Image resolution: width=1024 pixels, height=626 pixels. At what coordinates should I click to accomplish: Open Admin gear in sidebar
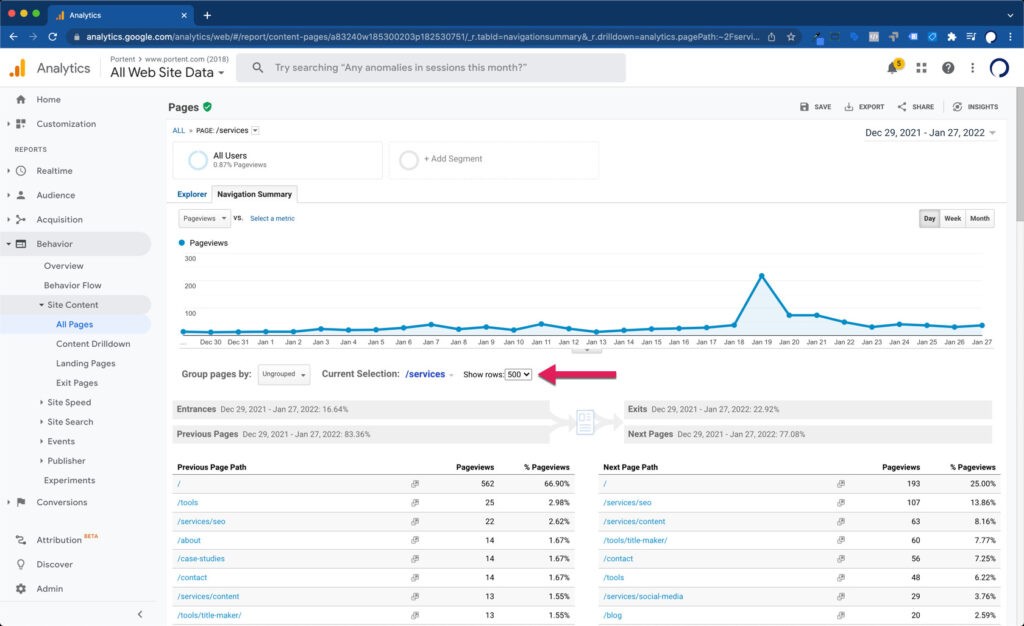tap(21, 589)
